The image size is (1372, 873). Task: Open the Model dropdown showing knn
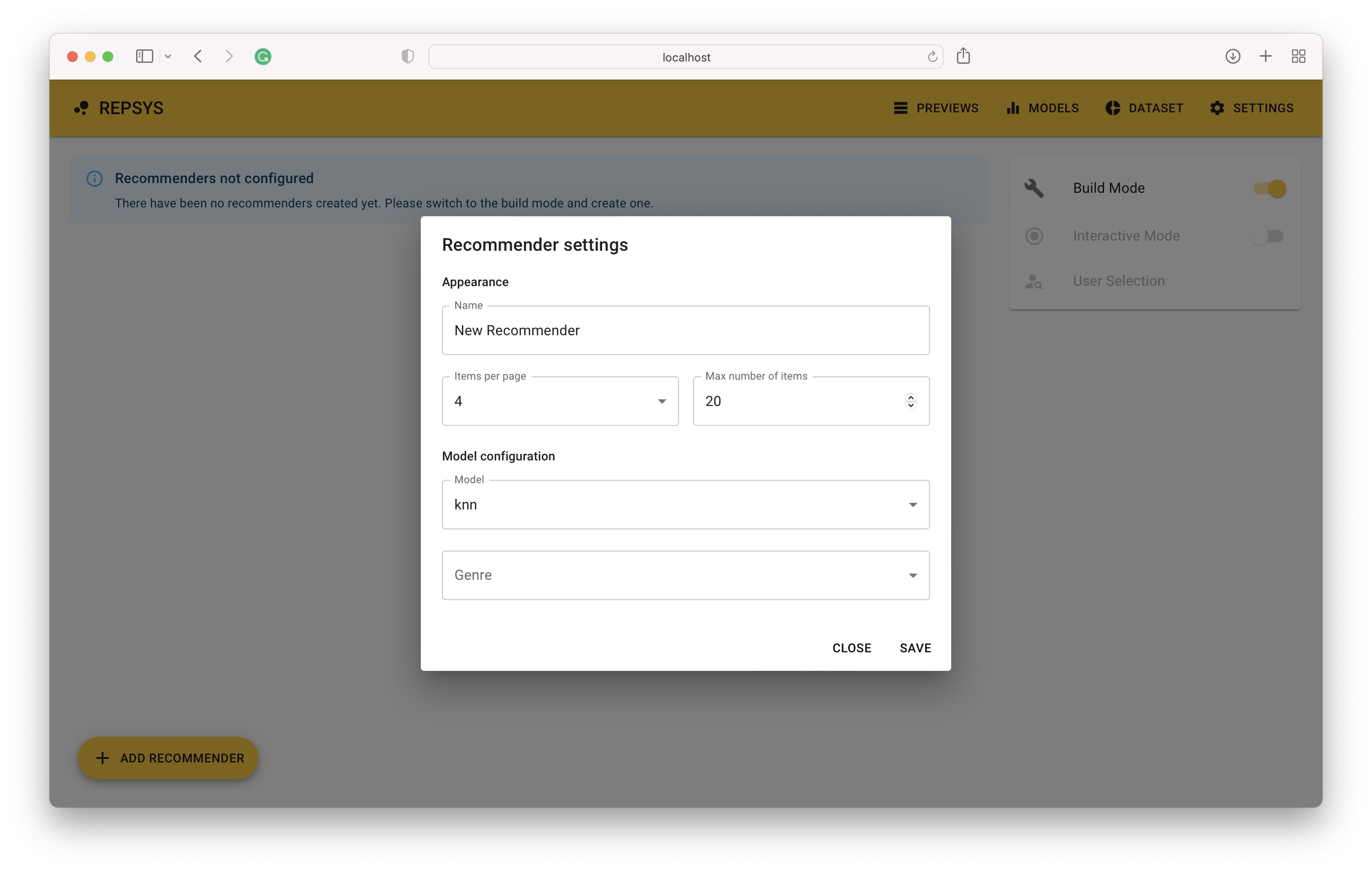[686, 505]
